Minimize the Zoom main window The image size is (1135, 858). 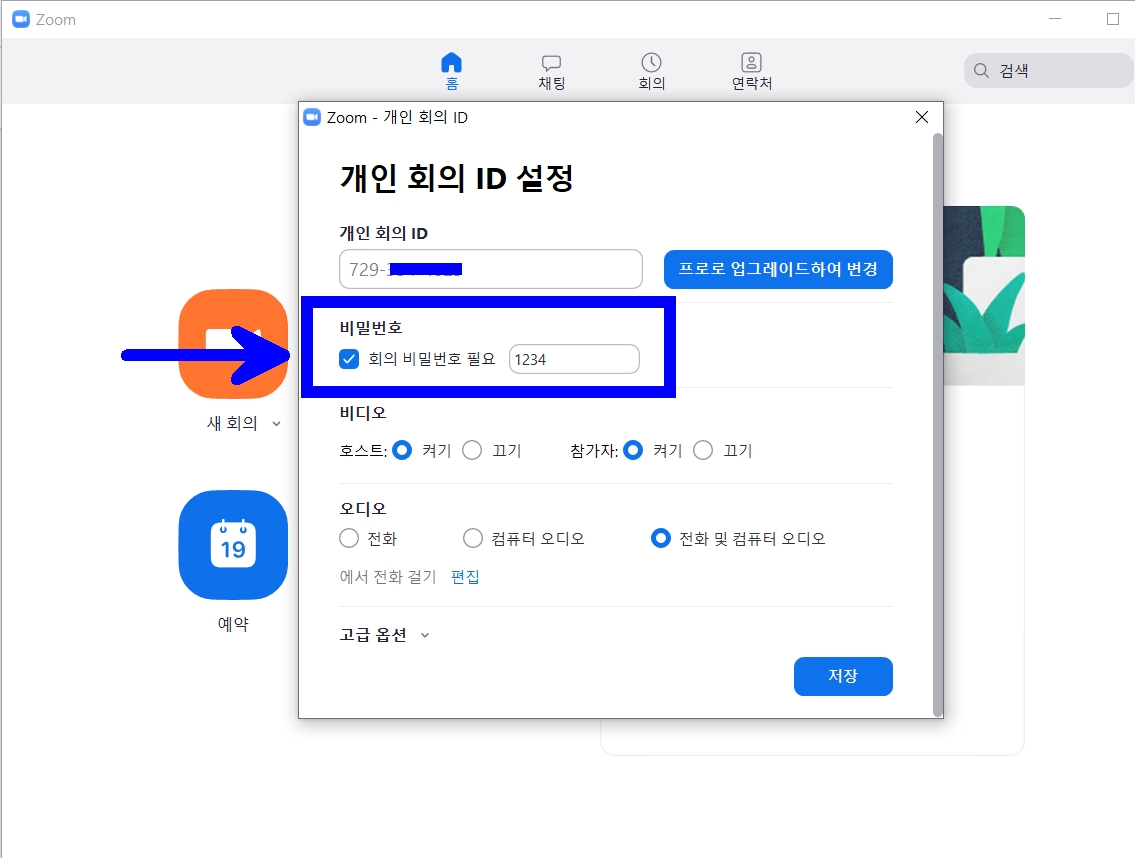[1055, 19]
